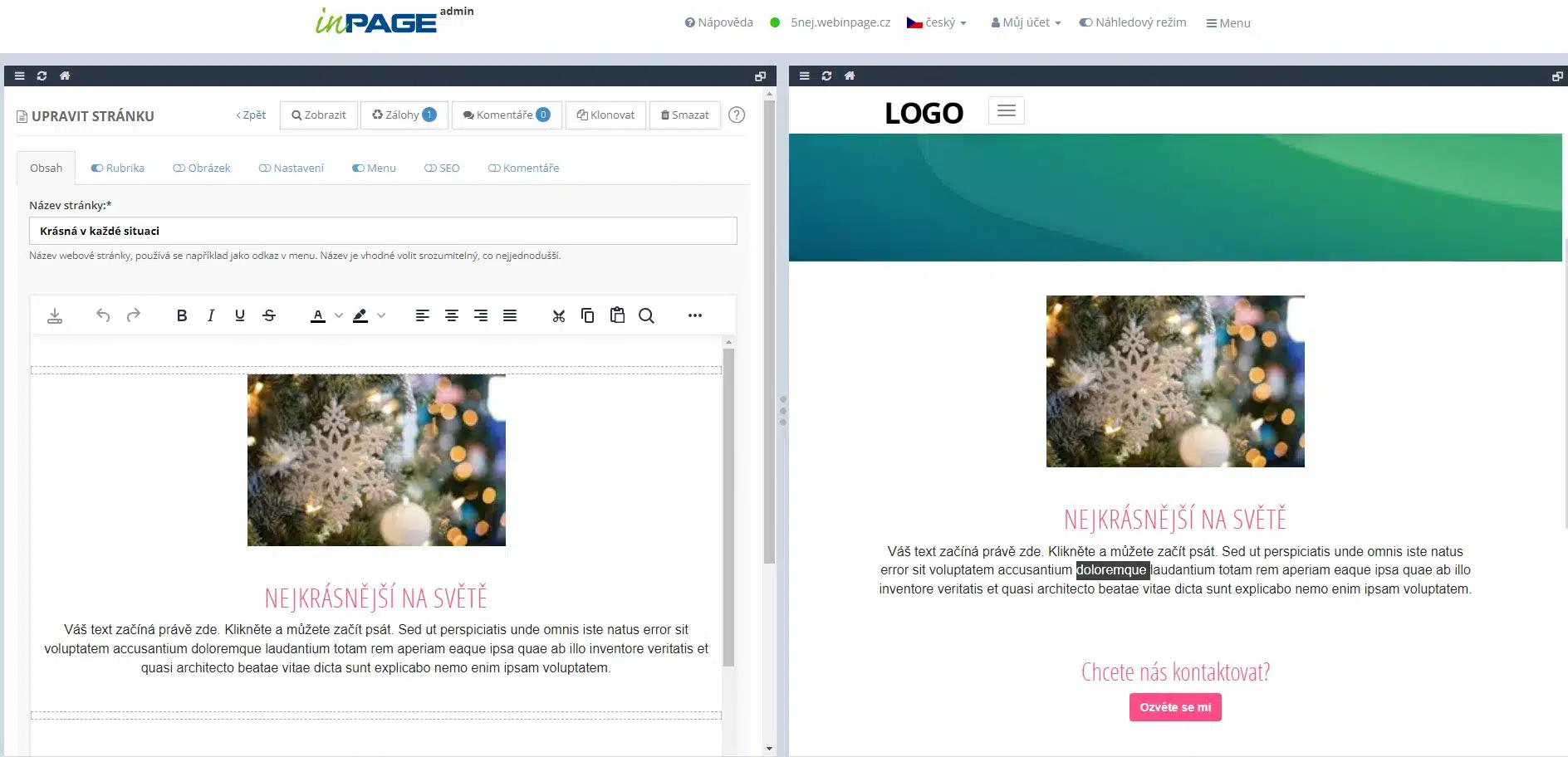Undo the last editor action
The height and width of the screenshot is (757, 1568).
(103, 315)
